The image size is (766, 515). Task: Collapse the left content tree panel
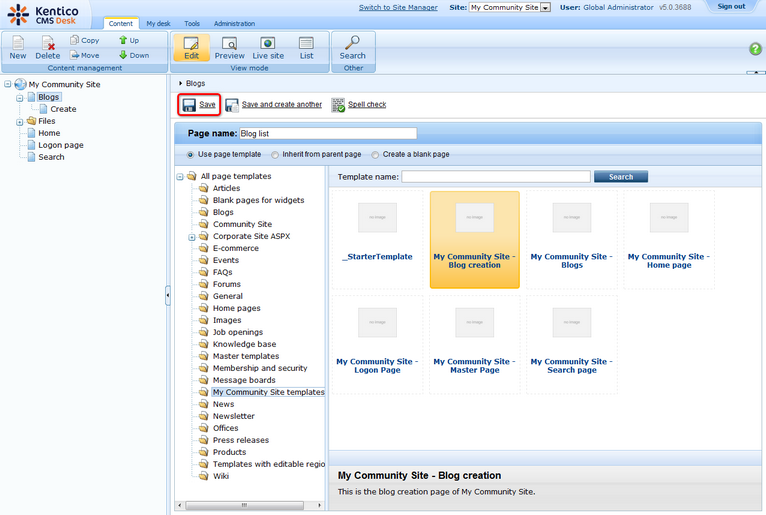(168, 295)
